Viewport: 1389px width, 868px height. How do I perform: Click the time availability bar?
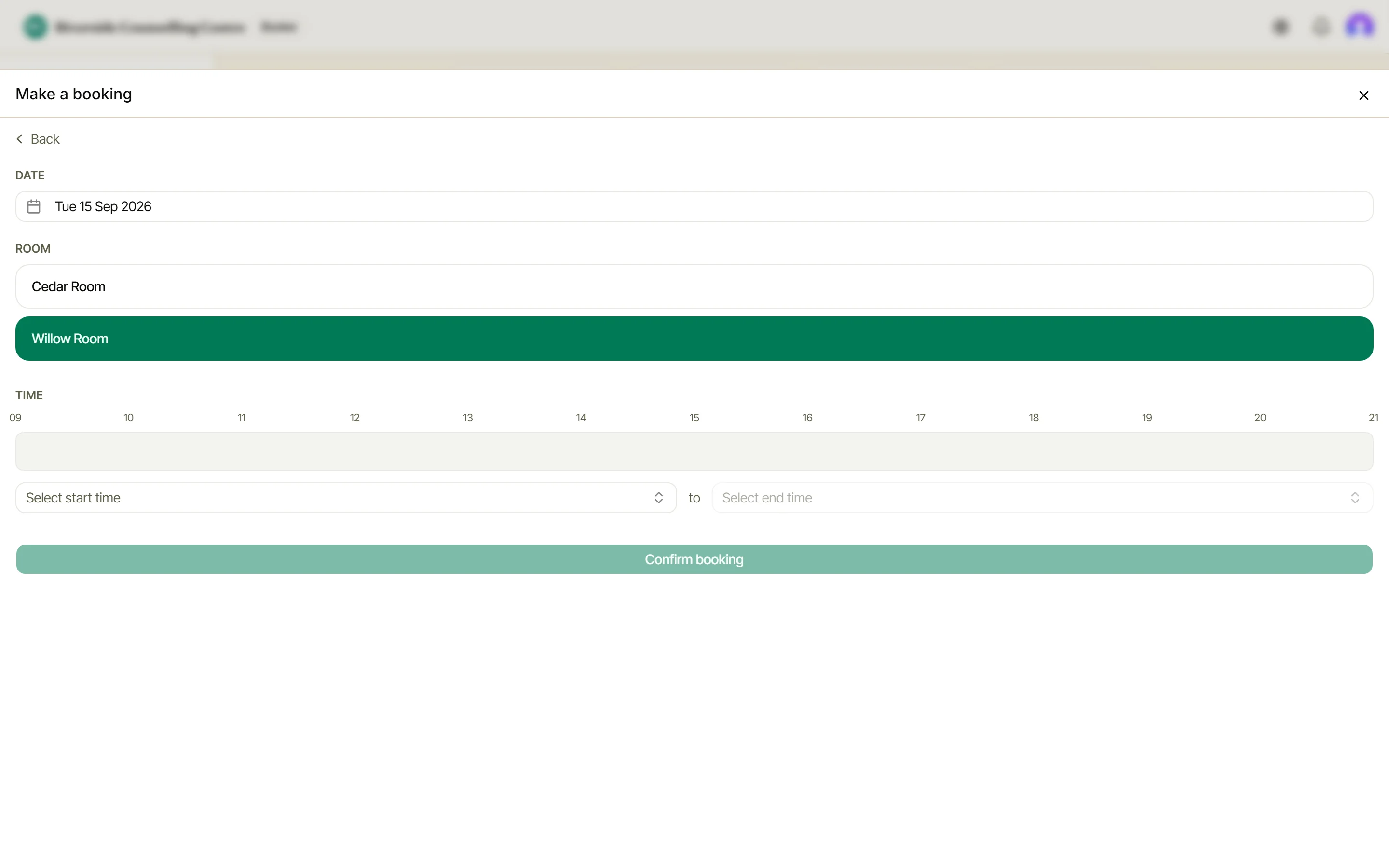click(x=694, y=451)
